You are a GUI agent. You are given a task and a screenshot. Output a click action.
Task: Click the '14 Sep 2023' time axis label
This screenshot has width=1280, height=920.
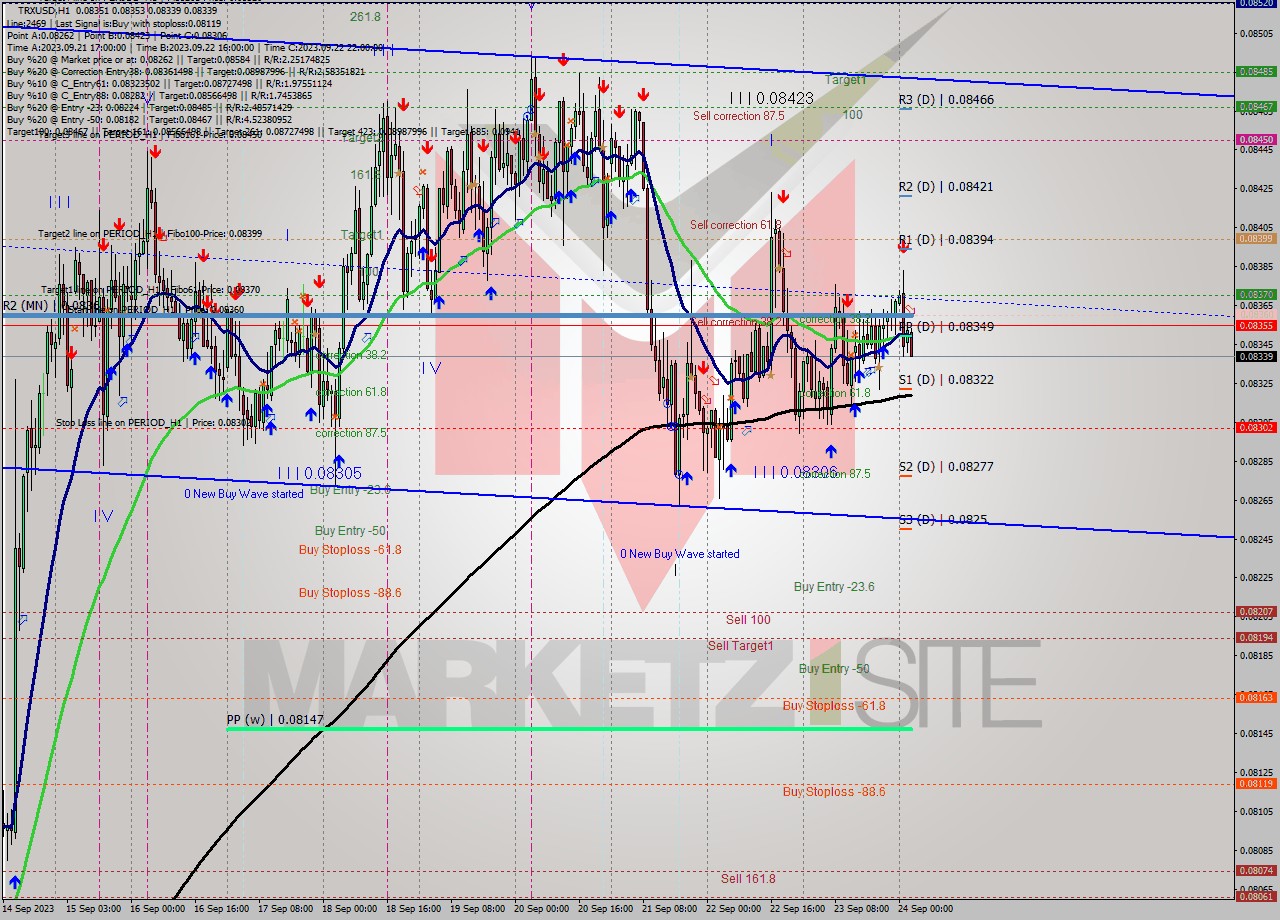pos(28,909)
